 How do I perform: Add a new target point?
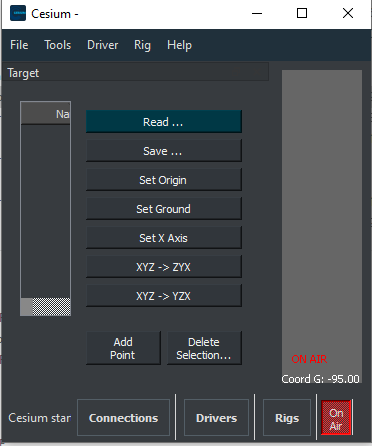click(123, 348)
